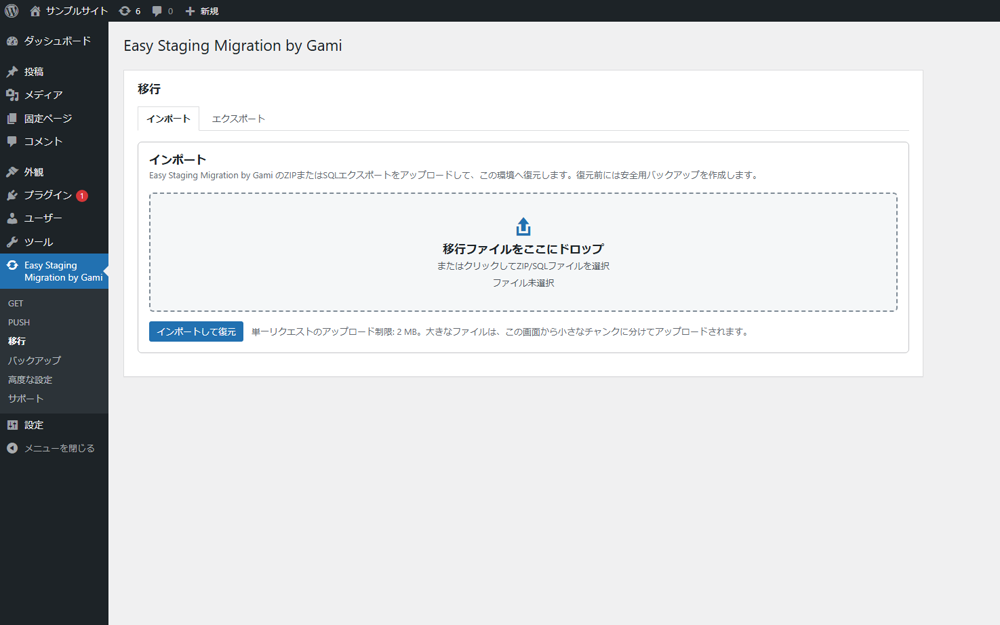Open the 移行 submenu item

[17, 341]
